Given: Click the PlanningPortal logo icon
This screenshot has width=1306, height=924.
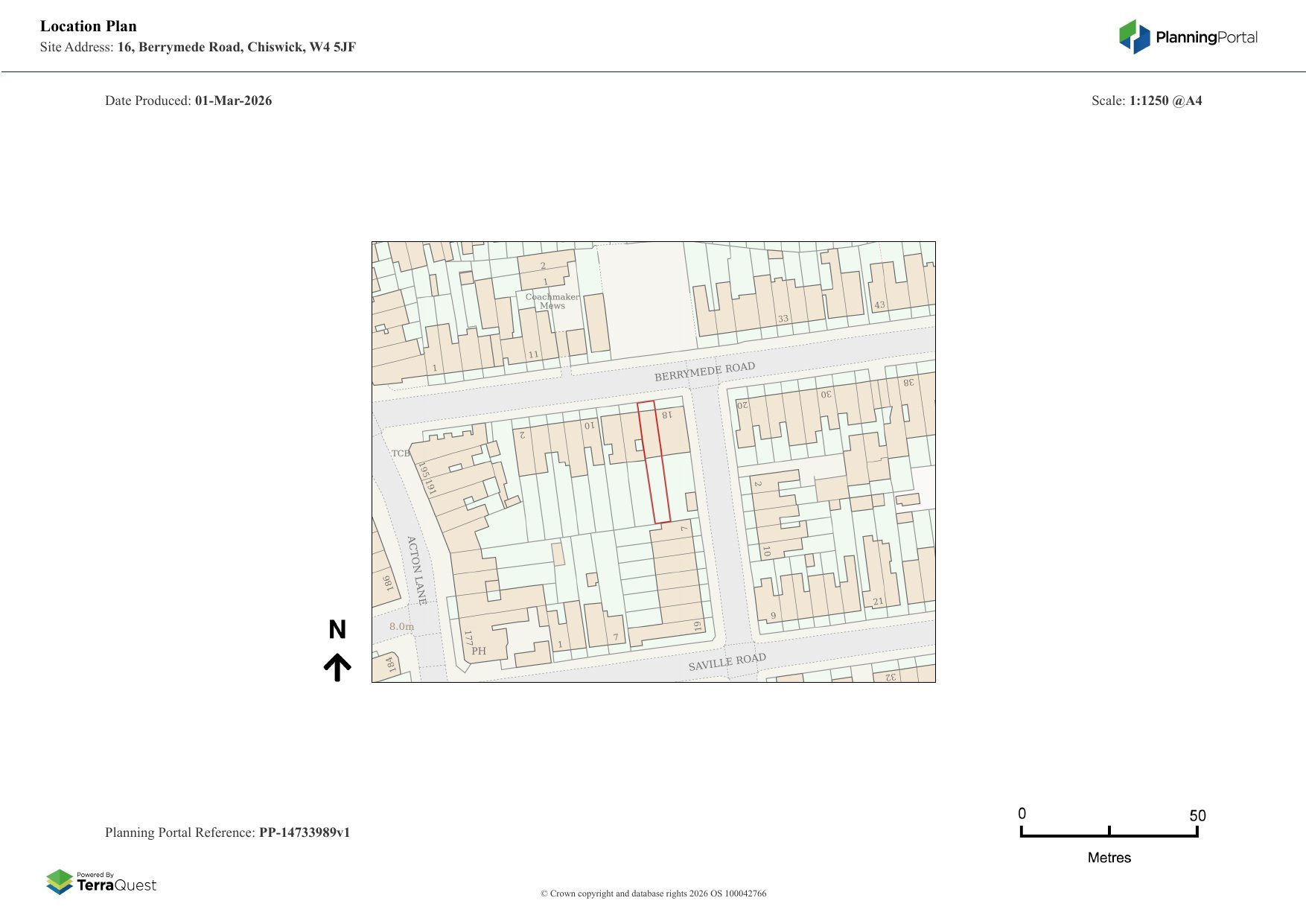Looking at the screenshot, I should coord(1134,36).
